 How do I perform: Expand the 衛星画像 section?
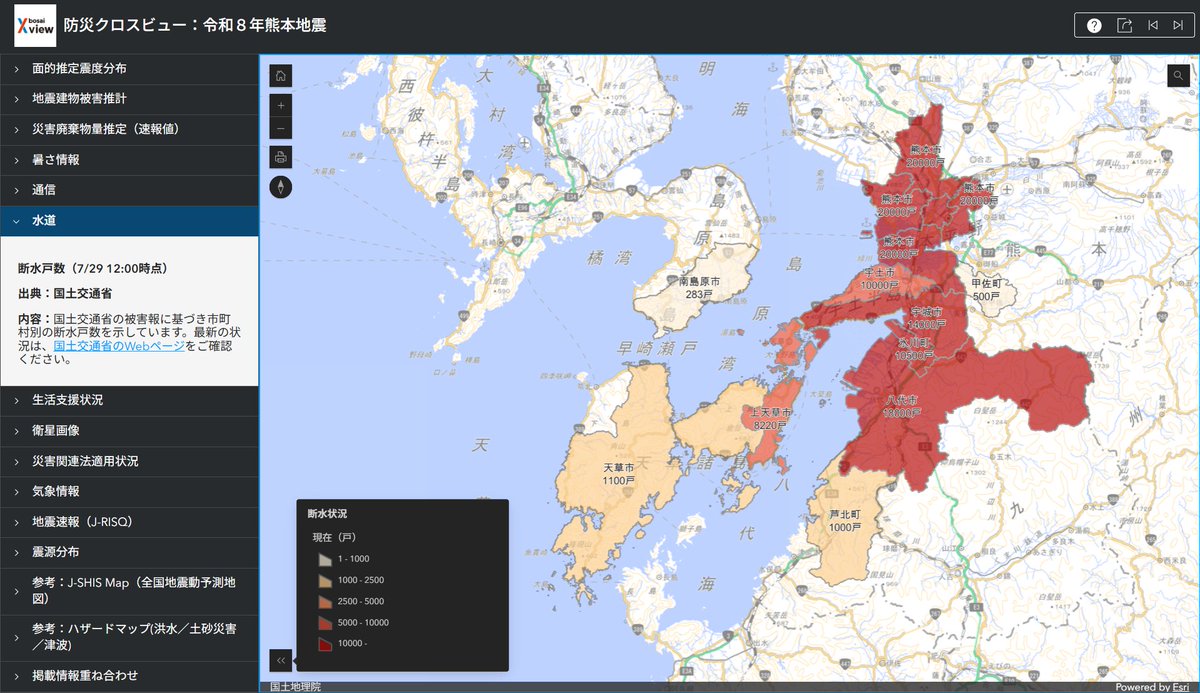click(129, 431)
